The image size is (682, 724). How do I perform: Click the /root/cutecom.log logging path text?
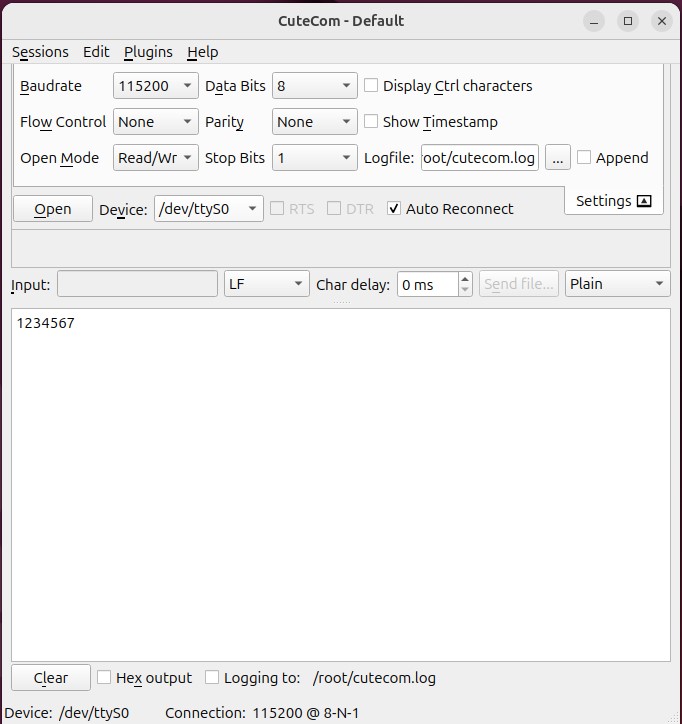(374, 678)
